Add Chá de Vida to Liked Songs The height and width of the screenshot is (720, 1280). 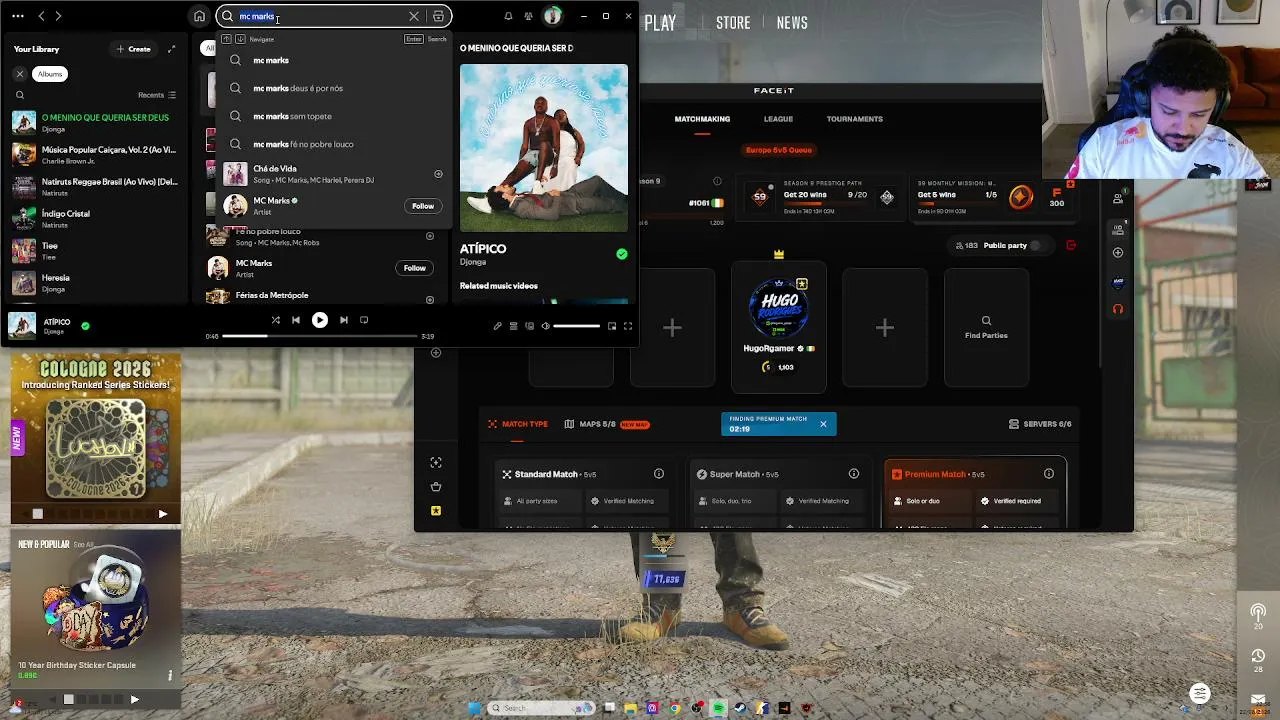[438, 174]
